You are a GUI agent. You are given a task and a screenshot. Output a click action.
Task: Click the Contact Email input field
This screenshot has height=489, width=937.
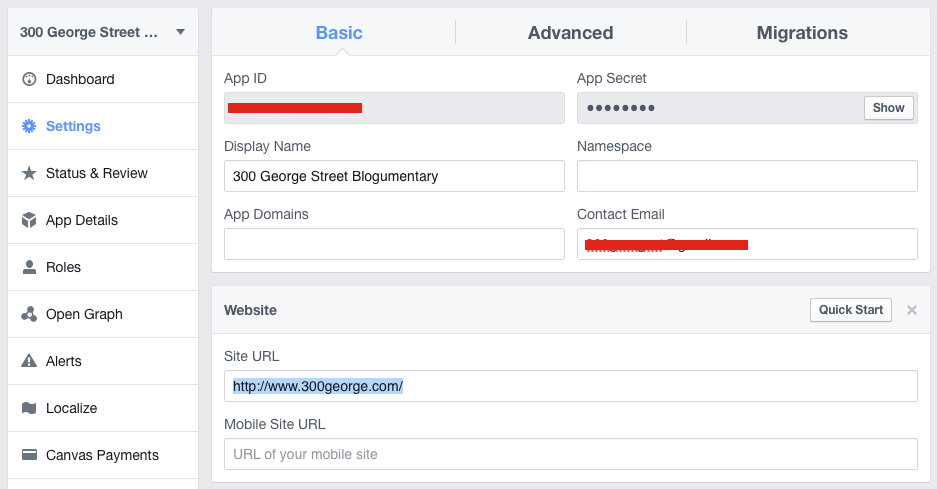coord(747,244)
